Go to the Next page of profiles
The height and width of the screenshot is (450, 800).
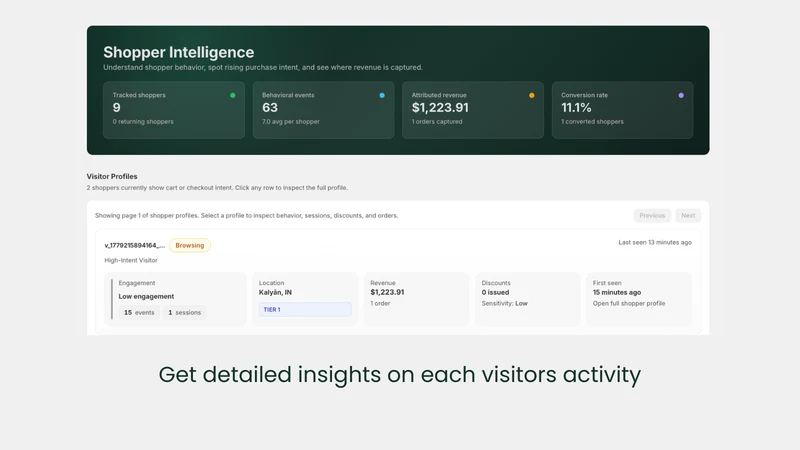pyautogui.click(x=688, y=215)
